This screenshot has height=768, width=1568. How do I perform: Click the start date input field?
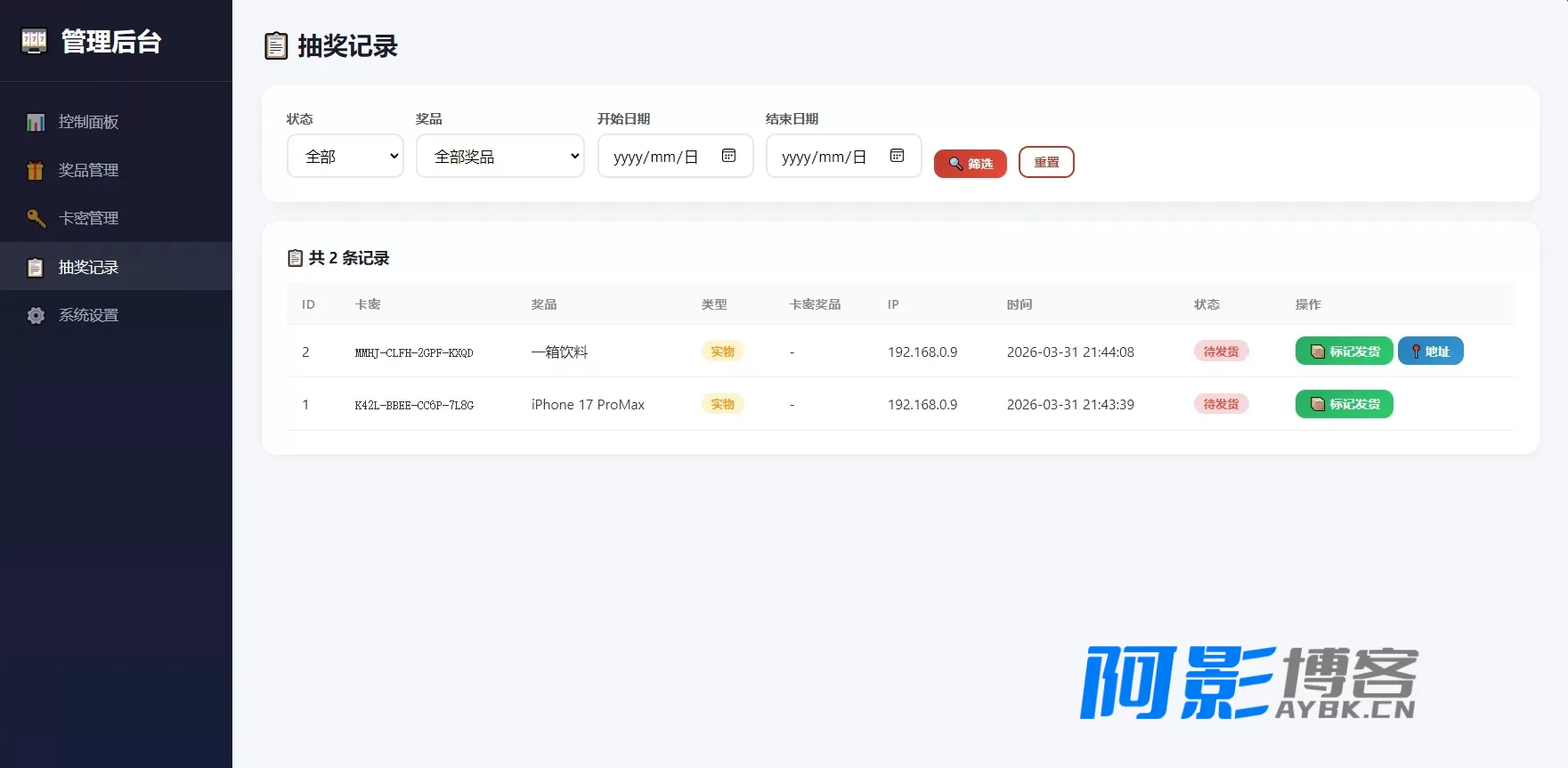(676, 156)
